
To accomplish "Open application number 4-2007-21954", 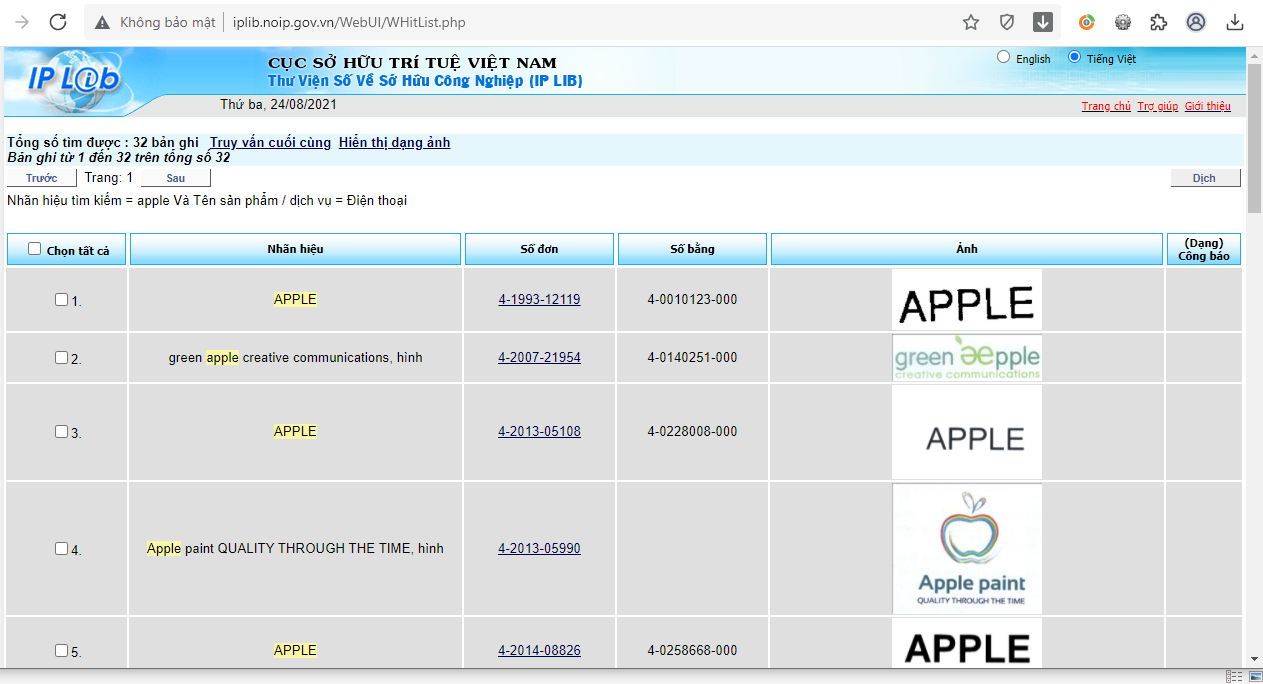I will tap(539, 358).
